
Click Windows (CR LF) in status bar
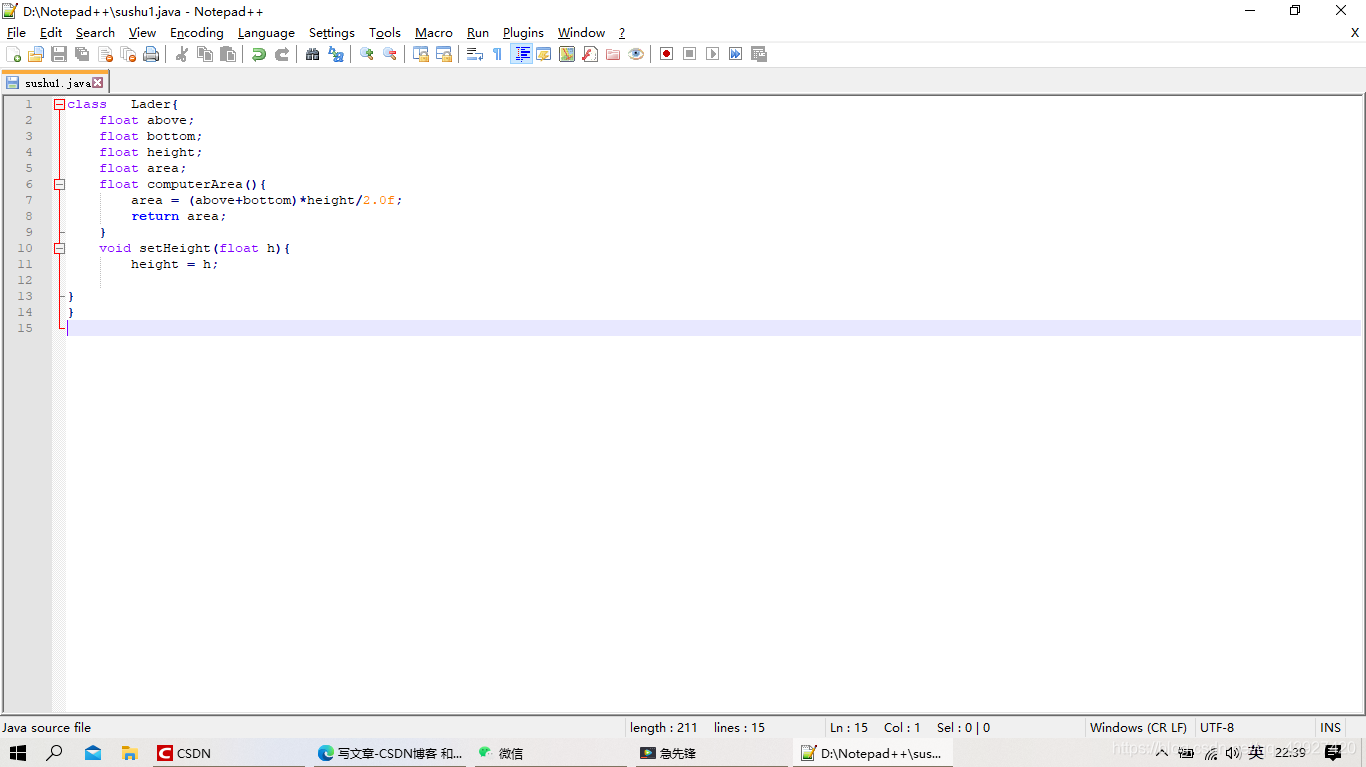1138,728
